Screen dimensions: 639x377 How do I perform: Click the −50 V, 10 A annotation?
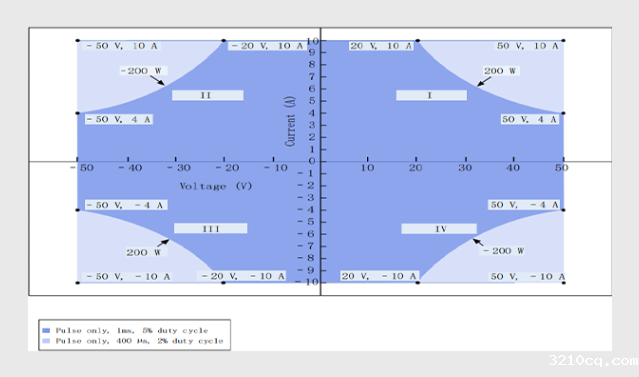tap(121, 46)
